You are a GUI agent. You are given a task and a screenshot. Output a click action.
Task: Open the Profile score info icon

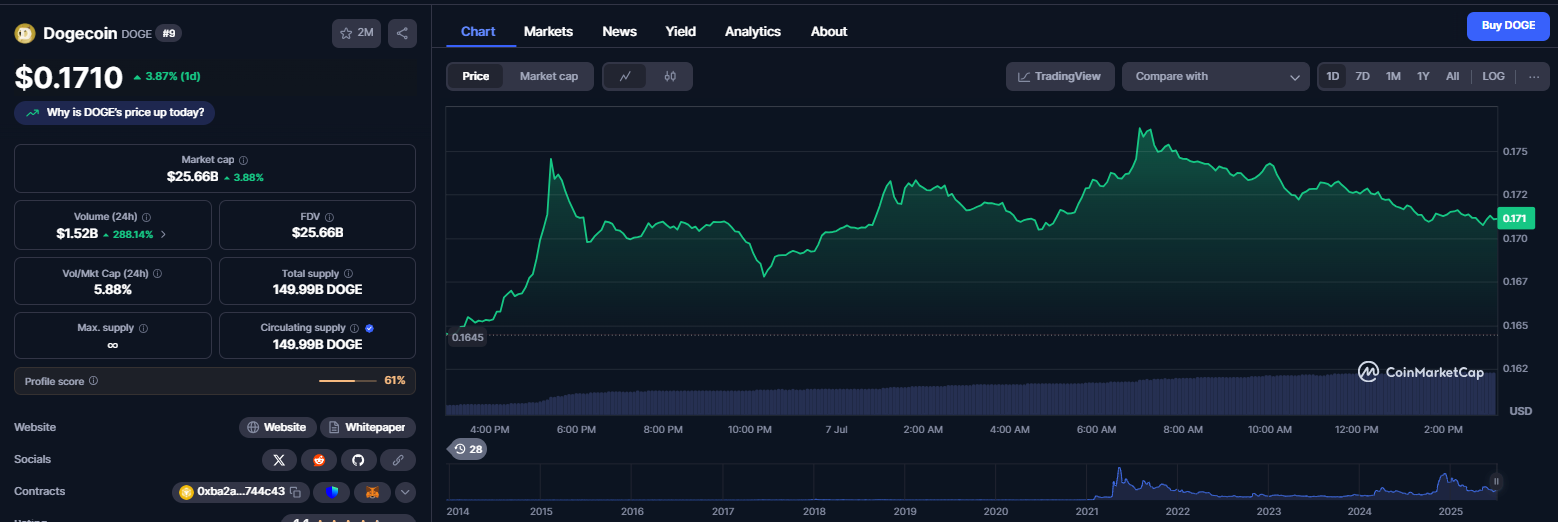tap(93, 381)
